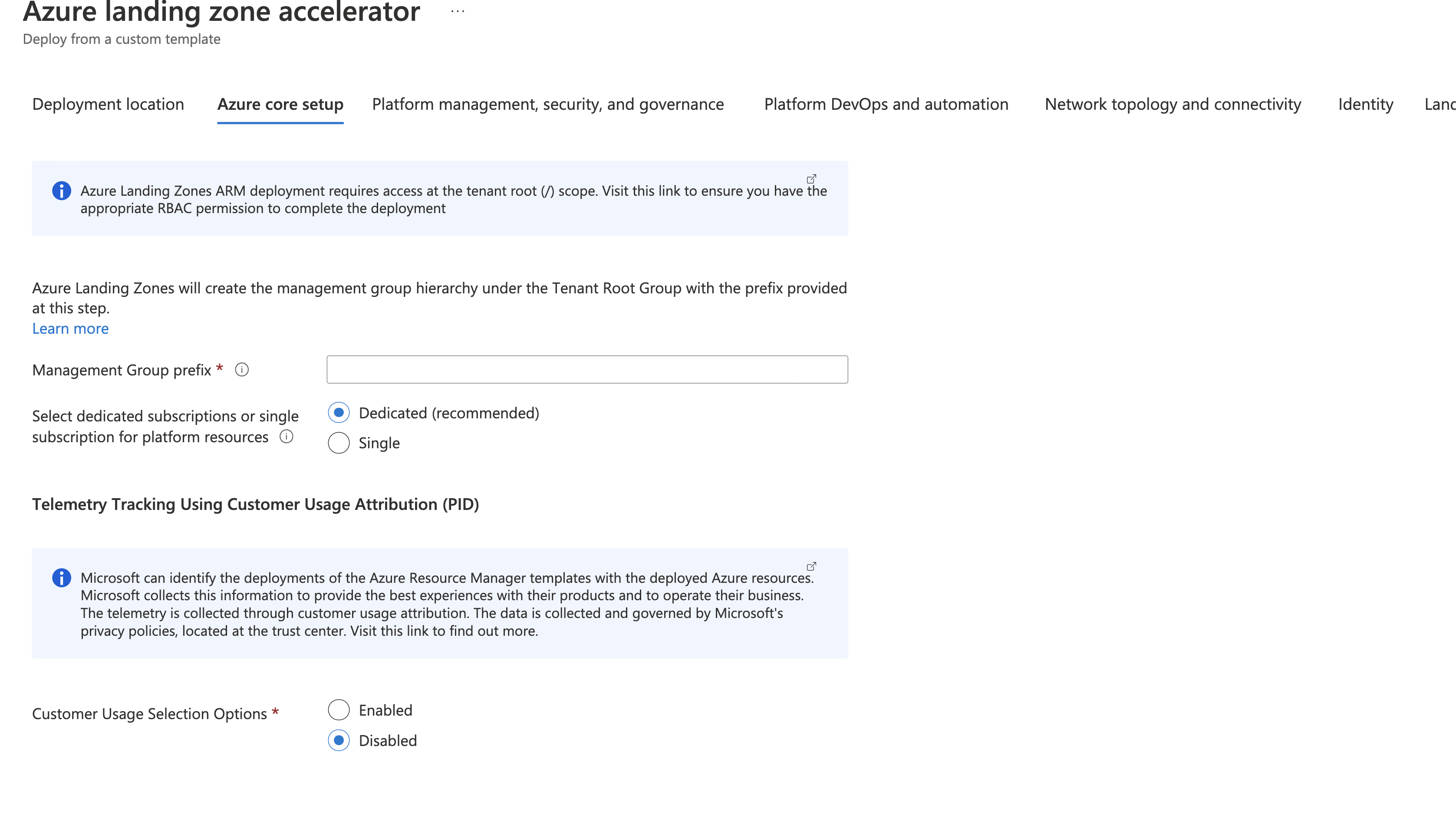This screenshot has height=815, width=1456.
Task: Choose Disabled for Customer Usage Selection
Action: tap(339, 740)
